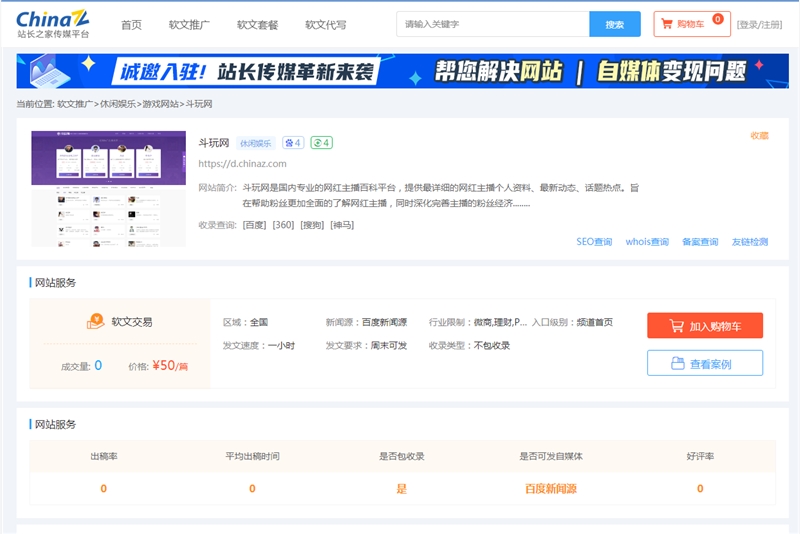Focus the keyword search input field
800x534 pixels.
pyautogui.click(x=493, y=24)
